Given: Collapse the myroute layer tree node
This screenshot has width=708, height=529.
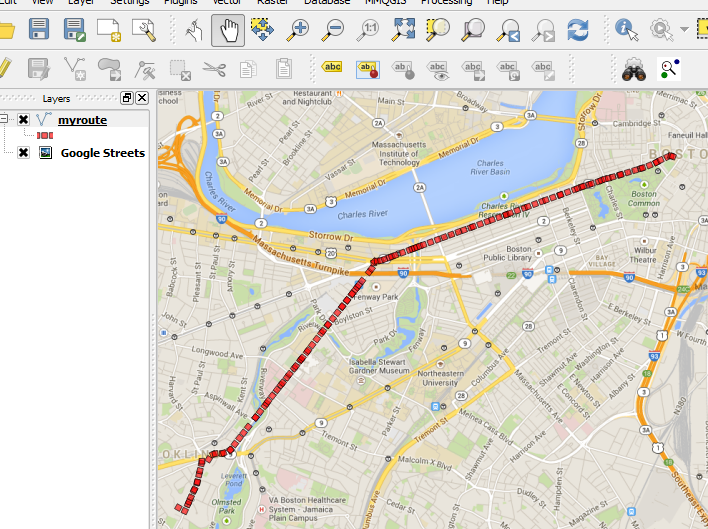Looking at the screenshot, I should pos(4,119).
